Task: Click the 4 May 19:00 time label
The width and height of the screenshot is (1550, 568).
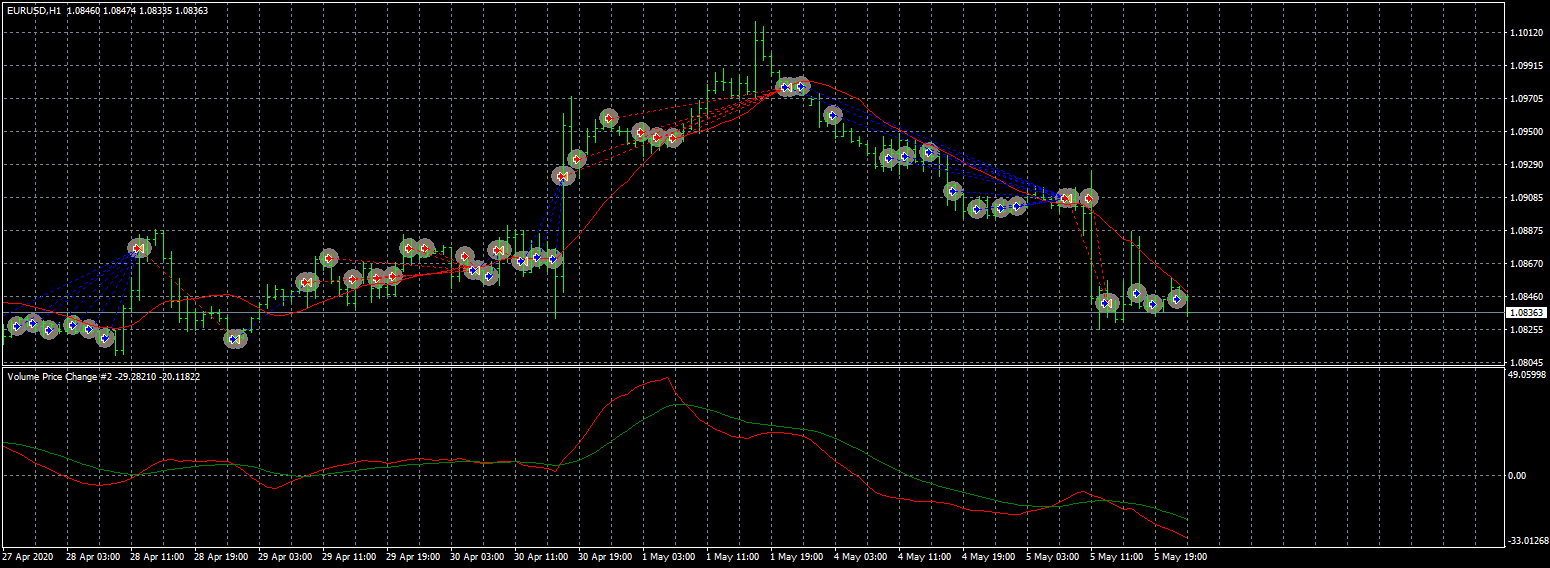Action: tap(989, 555)
